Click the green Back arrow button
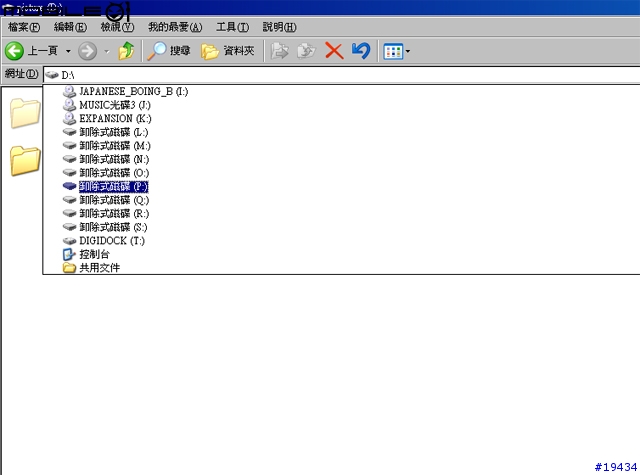640x475 pixels. click(14, 51)
